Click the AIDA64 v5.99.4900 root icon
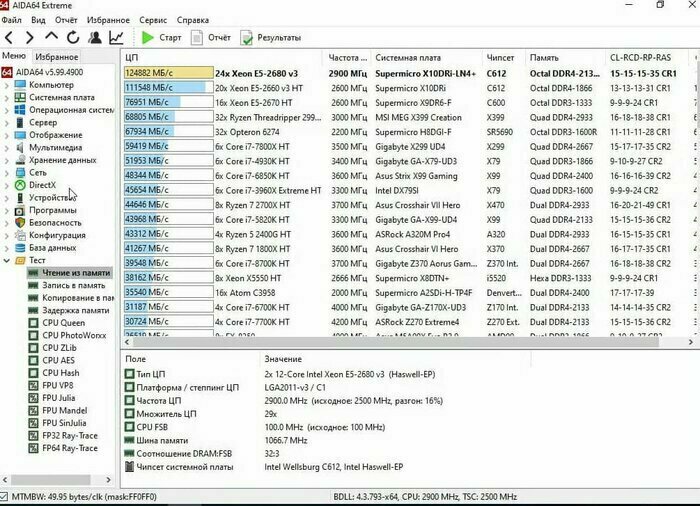Screen dimensions: 700x506 tap(7, 72)
